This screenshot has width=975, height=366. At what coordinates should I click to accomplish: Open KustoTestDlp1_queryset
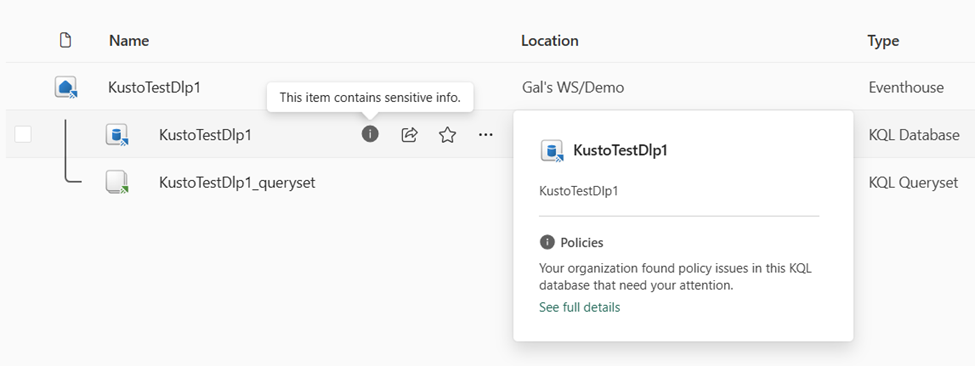(237, 183)
